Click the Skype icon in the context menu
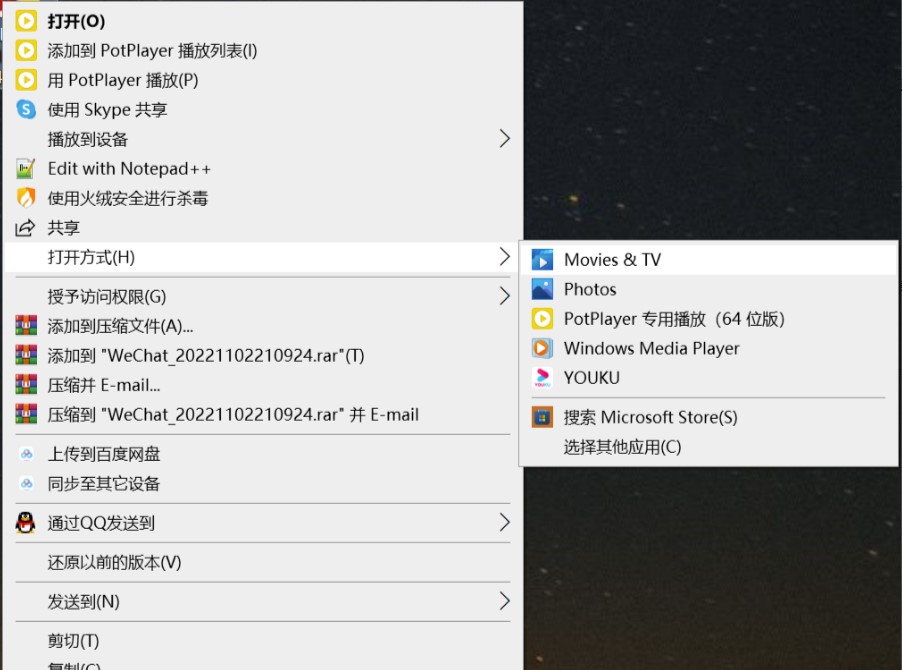Screen dimensions: 902x670 point(24,109)
